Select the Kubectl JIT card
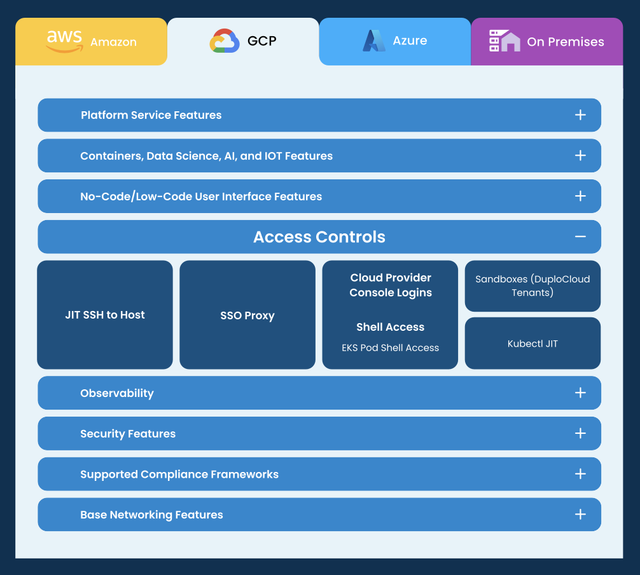 point(533,343)
